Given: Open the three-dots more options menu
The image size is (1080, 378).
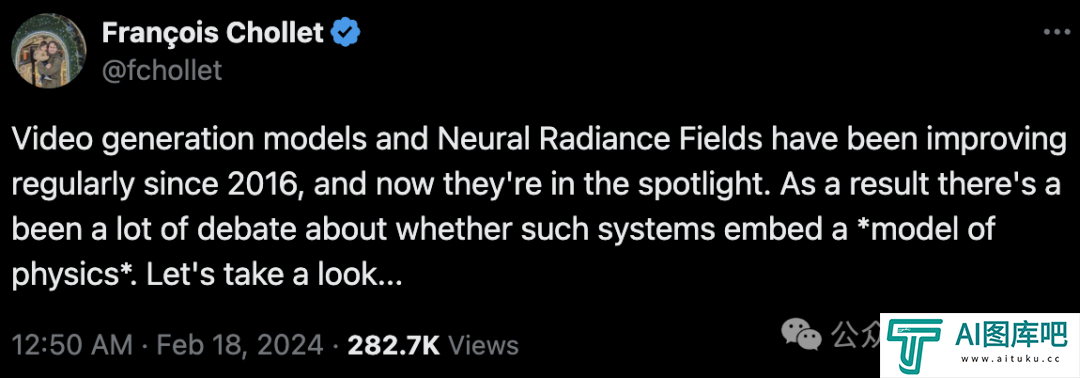Looking at the screenshot, I should 1055,32.
